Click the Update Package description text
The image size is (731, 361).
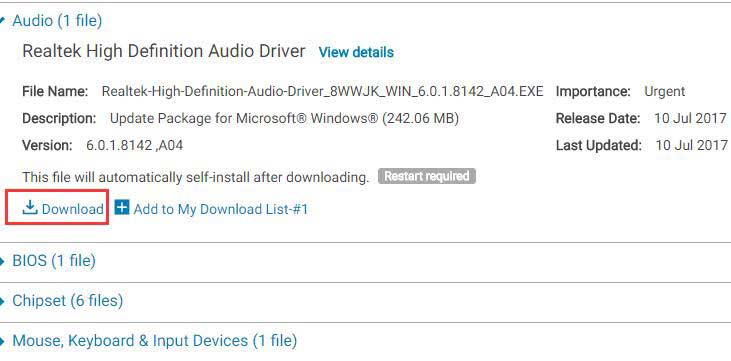284,118
